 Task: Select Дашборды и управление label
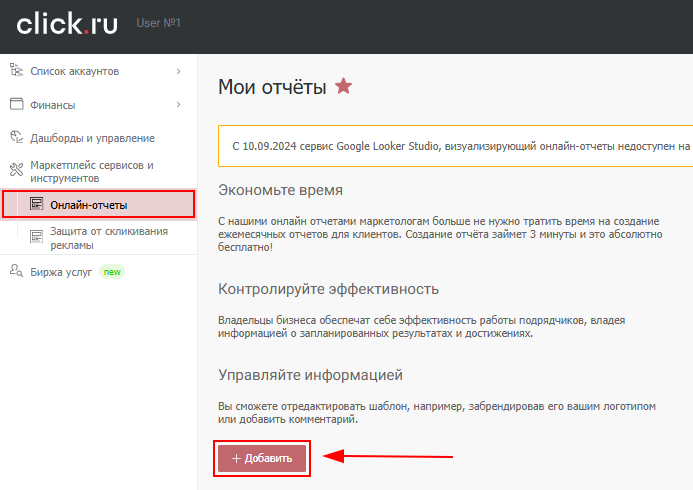pos(92,138)
